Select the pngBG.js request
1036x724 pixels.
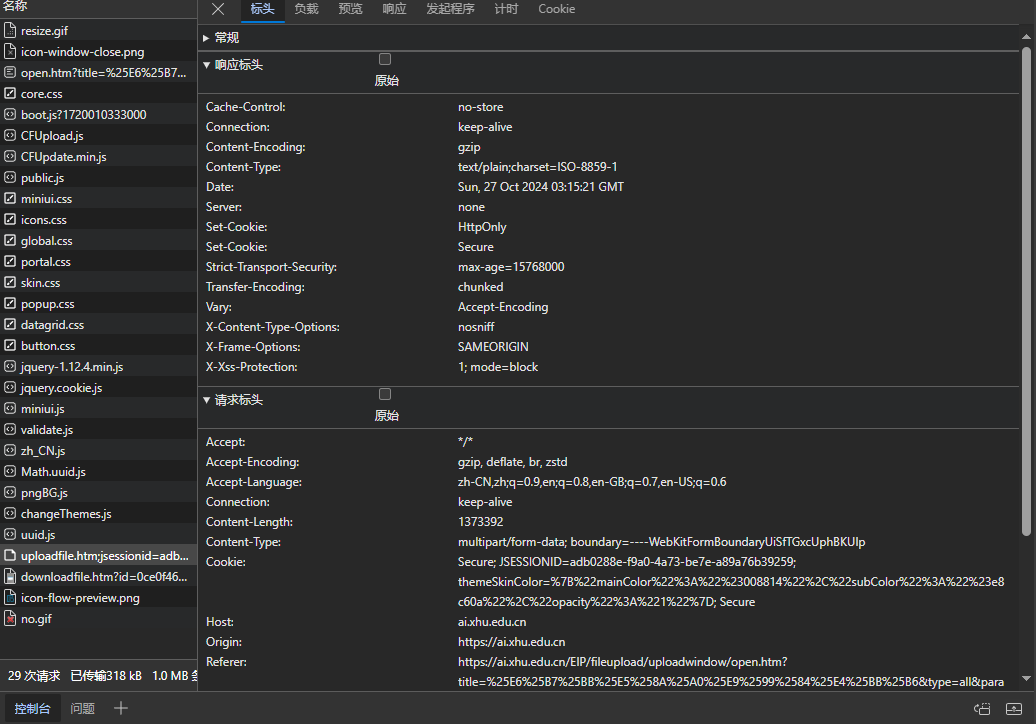(99, 493)
